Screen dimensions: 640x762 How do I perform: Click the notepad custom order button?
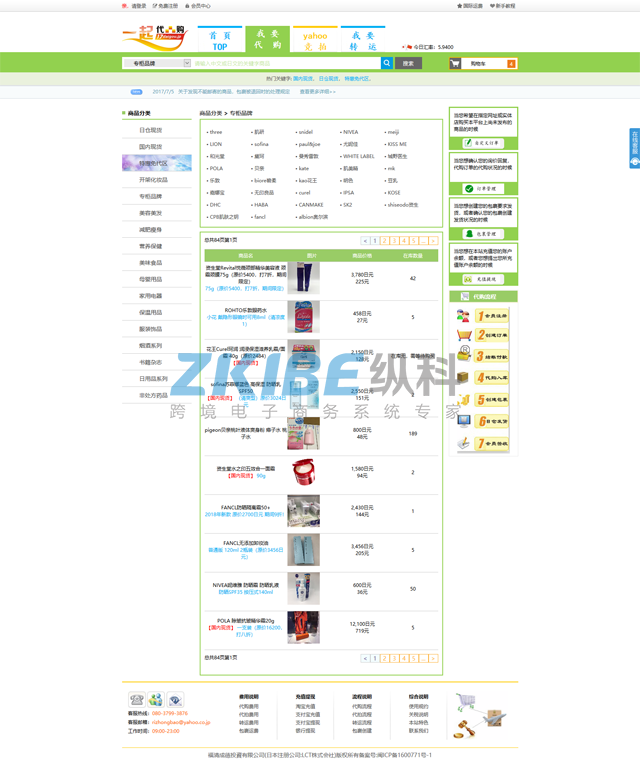click(483, 143)
